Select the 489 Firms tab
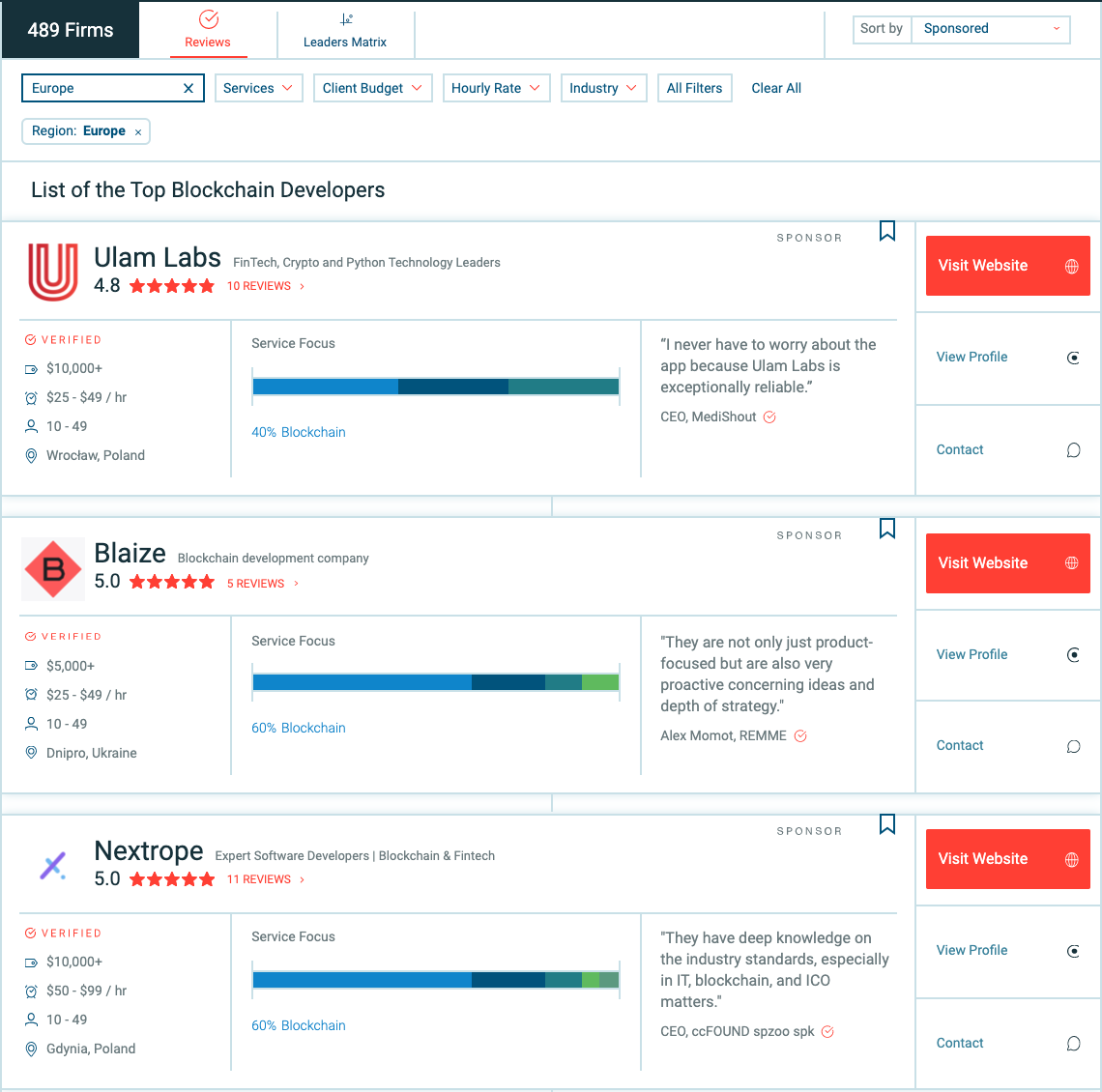The image size is (1102, 1092). pos(71,30)
